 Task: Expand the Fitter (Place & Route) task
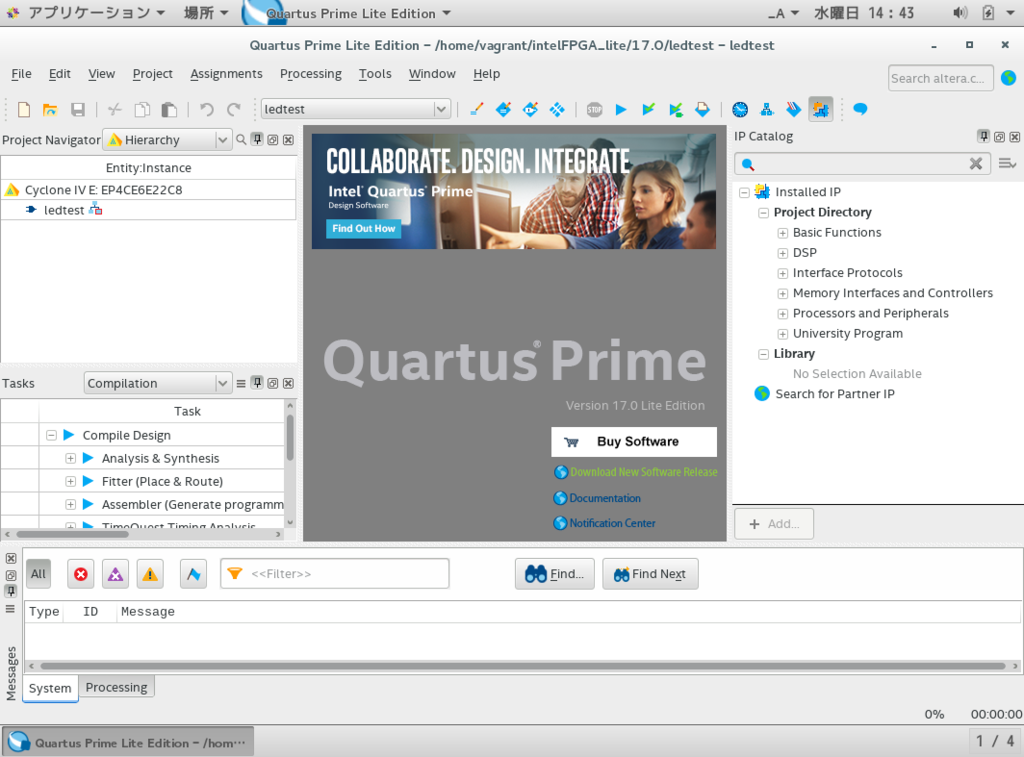(x=71, y=481)
